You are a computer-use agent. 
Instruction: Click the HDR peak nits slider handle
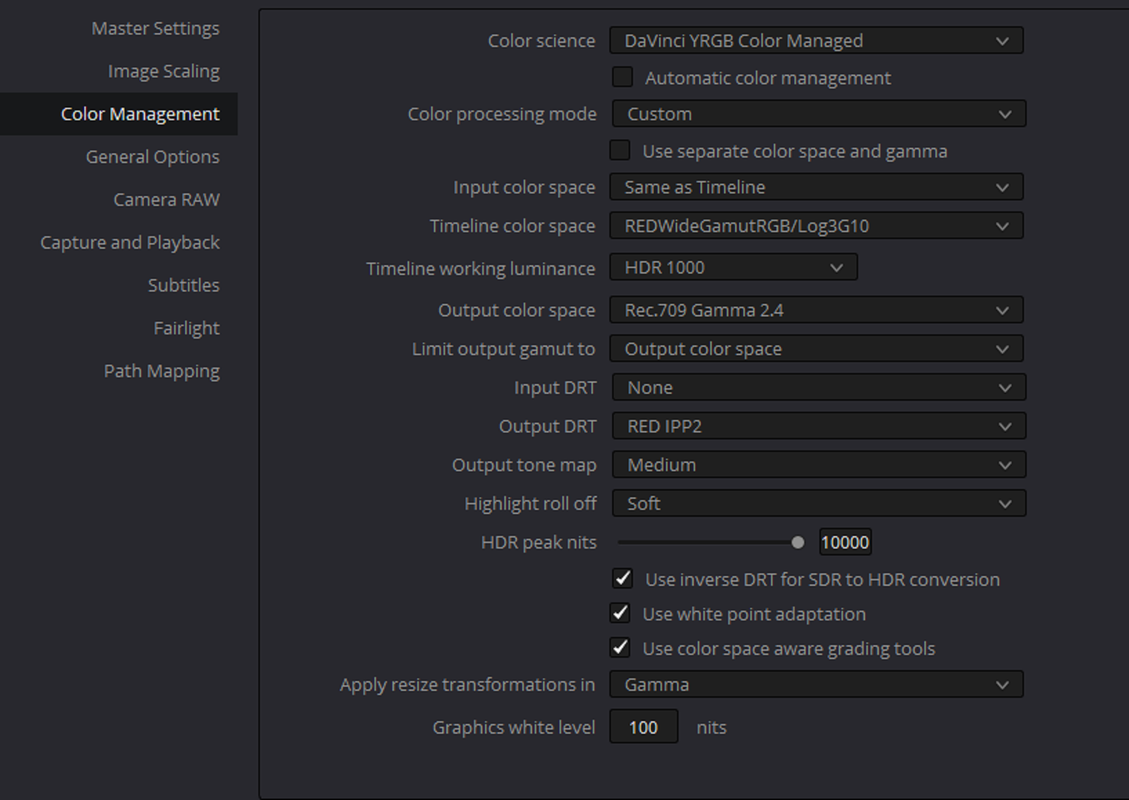tap(797, 542)
